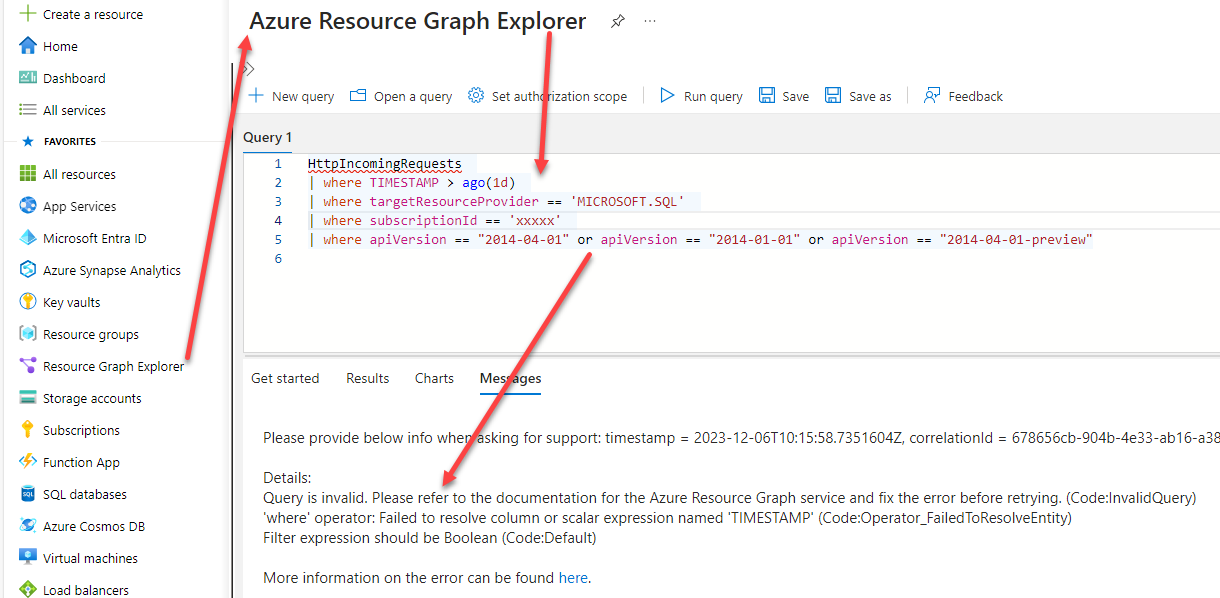This screenshot has height=598, width=1220.
Task: Click the Virtual machines monitor icon
Action: pos(28,558)
